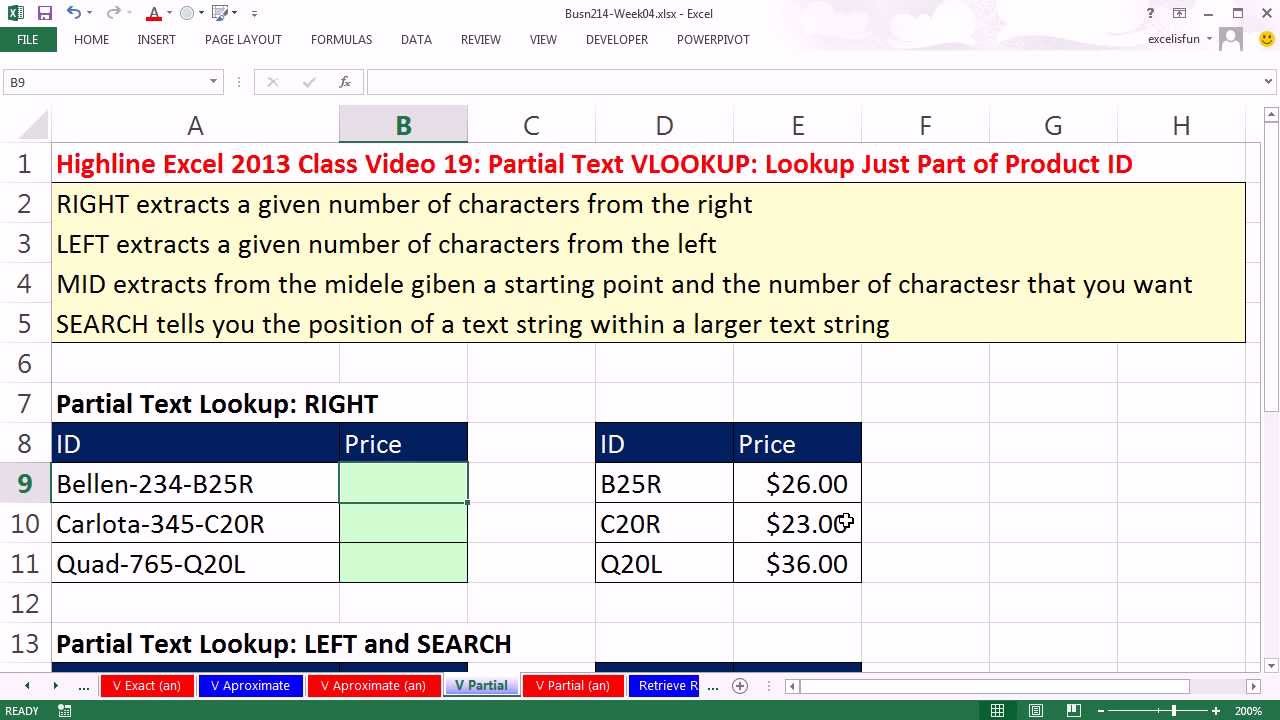
Task: Select green cell B10 under Price
Action: (403, 524)
